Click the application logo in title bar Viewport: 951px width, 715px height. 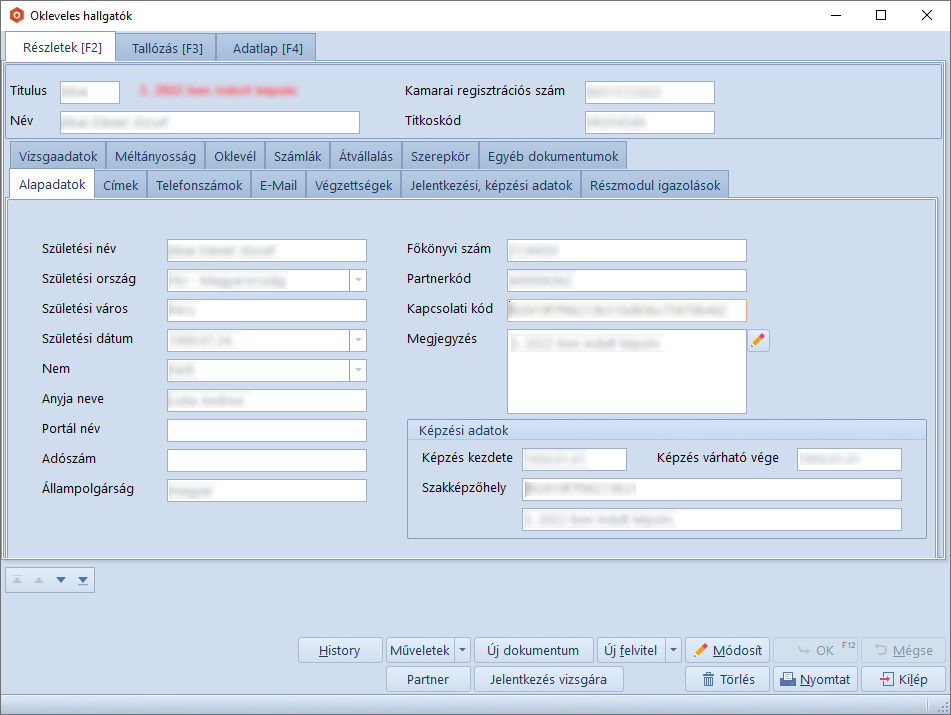pos(16,15)
